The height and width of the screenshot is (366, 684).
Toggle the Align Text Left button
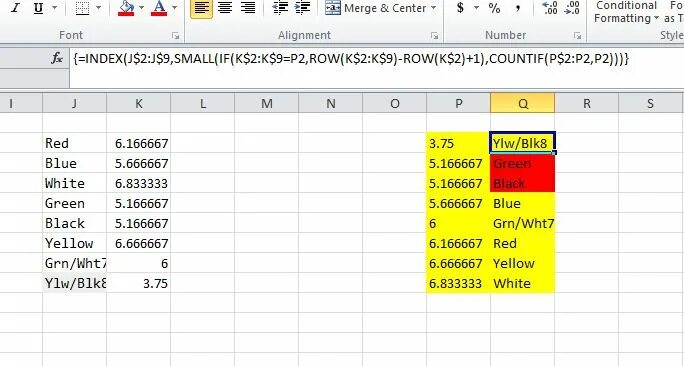pyautogui.click(x=201, y=8)
